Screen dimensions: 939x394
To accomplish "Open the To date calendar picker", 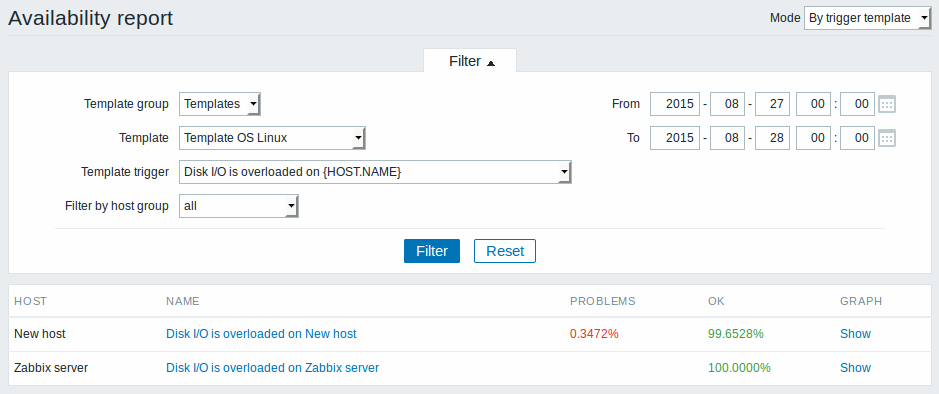I will pos(887,138).
